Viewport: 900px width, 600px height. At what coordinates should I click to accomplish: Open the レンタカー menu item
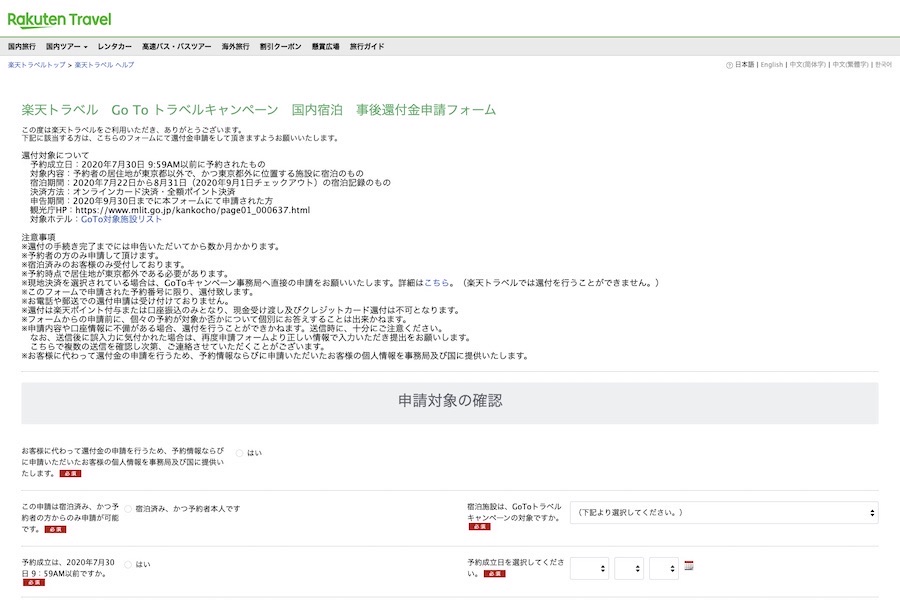[114, 47]
